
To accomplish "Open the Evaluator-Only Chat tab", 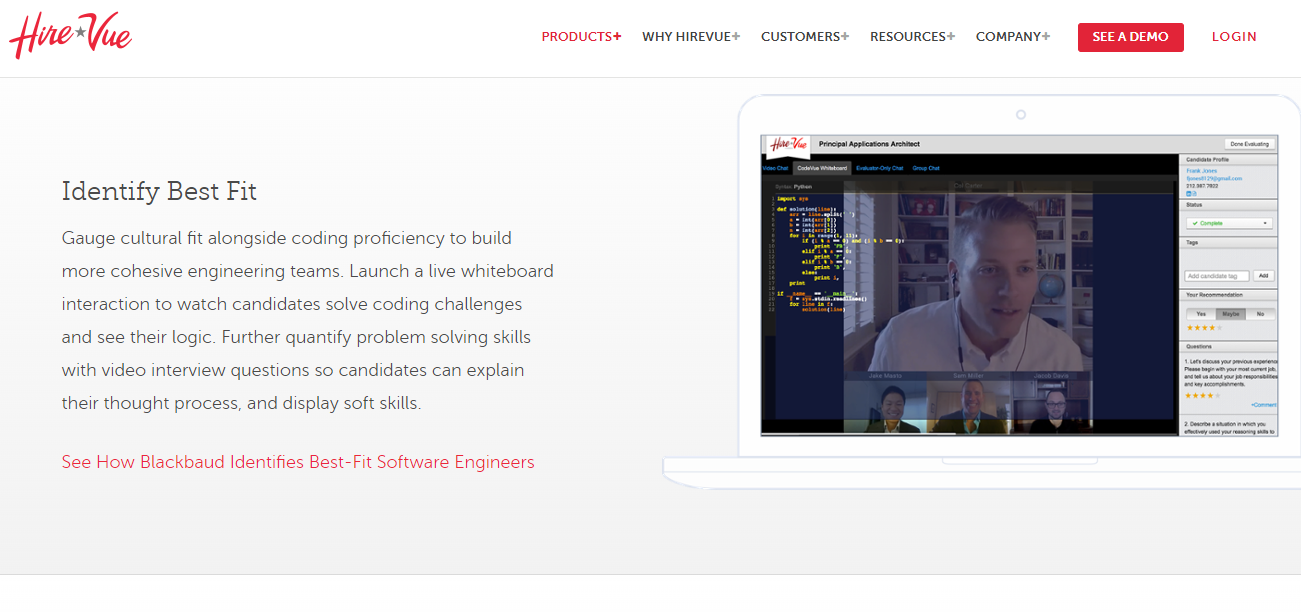I will coord(879,168).
